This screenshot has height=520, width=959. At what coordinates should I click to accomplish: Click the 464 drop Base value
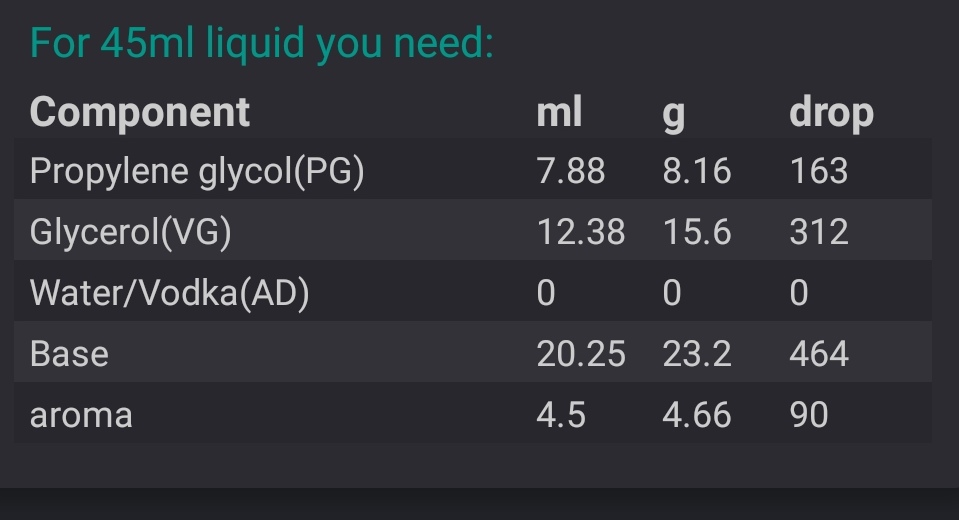[x=818, y=354]
